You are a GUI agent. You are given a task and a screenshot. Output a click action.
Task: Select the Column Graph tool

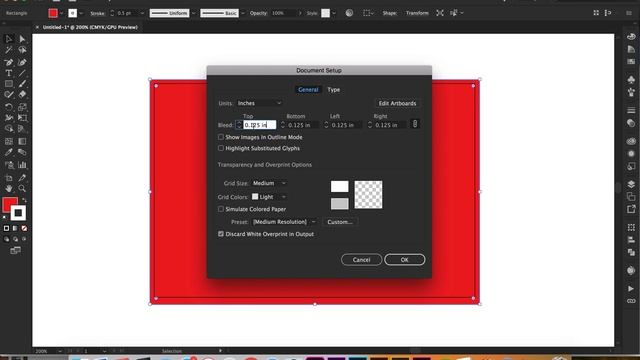pos(22,165)
